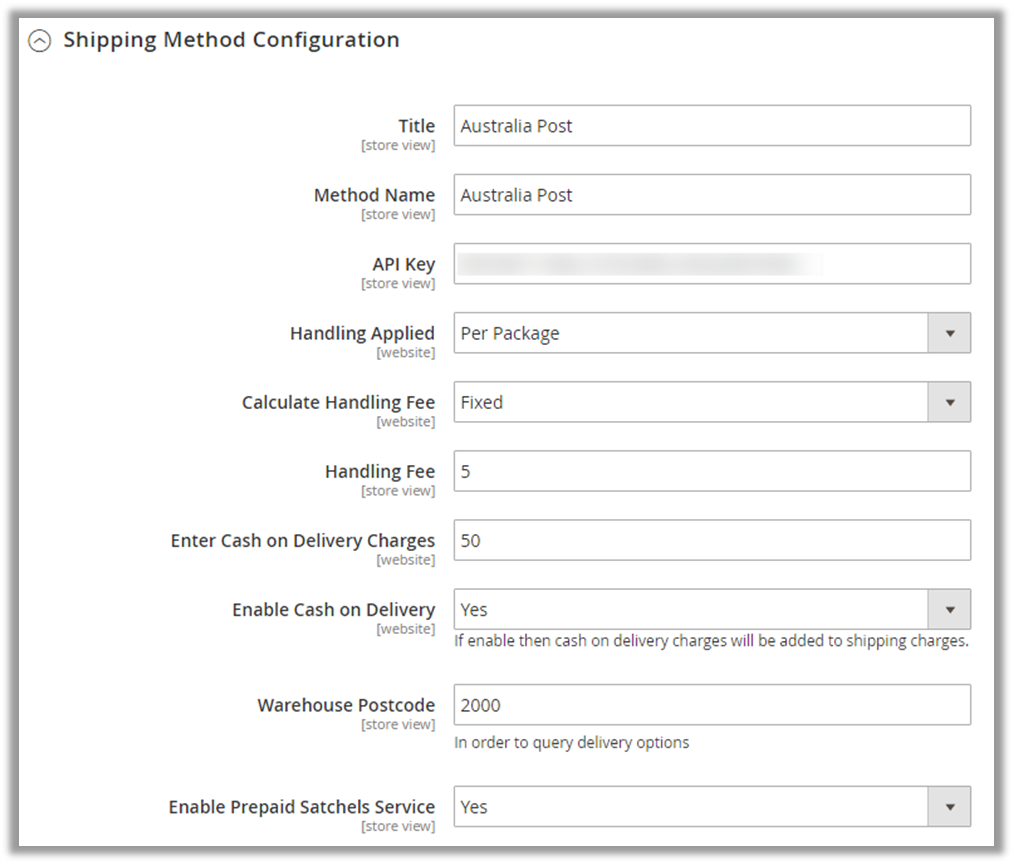Click the 'Method Name' label text

pos(374,195)
